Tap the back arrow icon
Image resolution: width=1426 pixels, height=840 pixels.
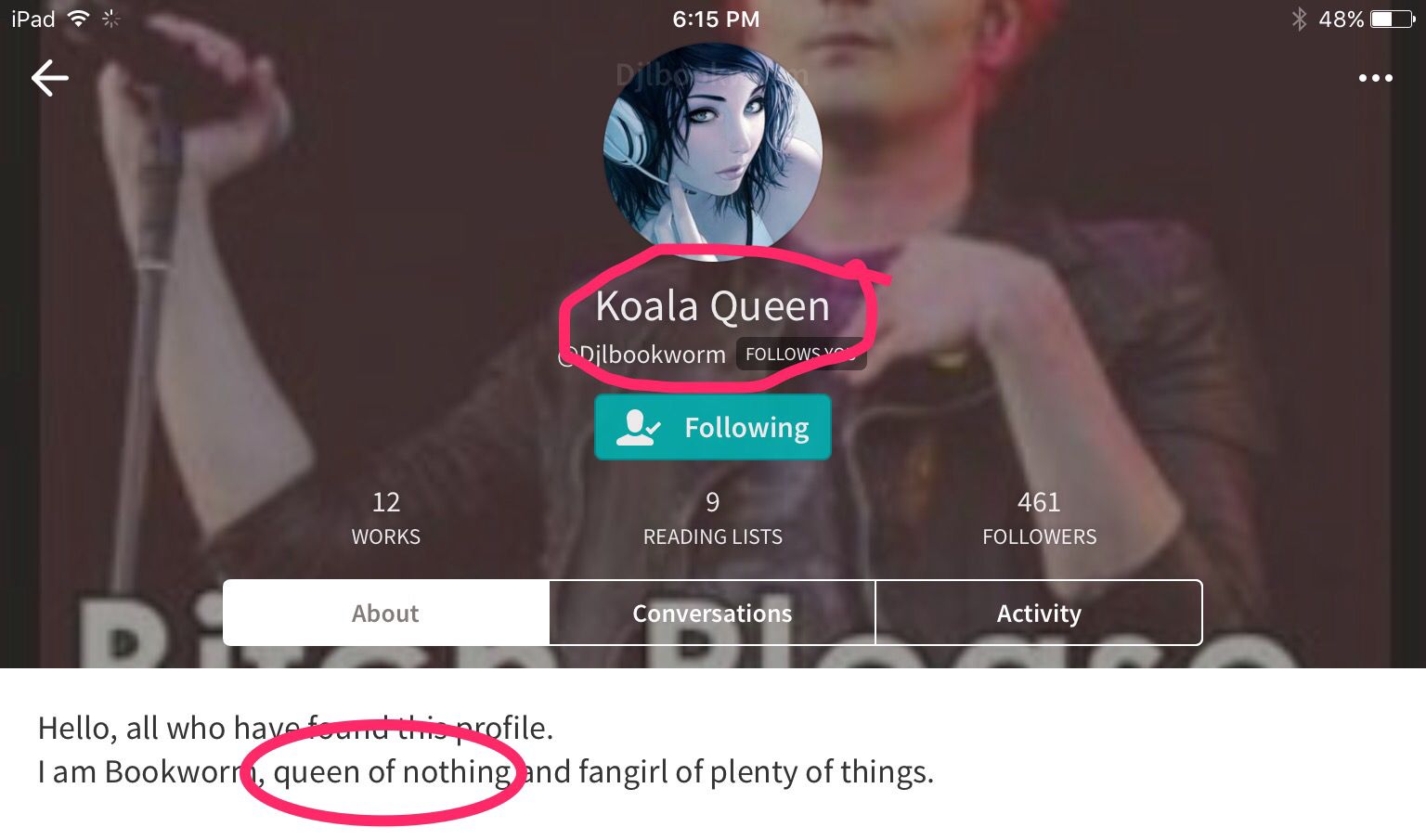[x=50, y=78]
